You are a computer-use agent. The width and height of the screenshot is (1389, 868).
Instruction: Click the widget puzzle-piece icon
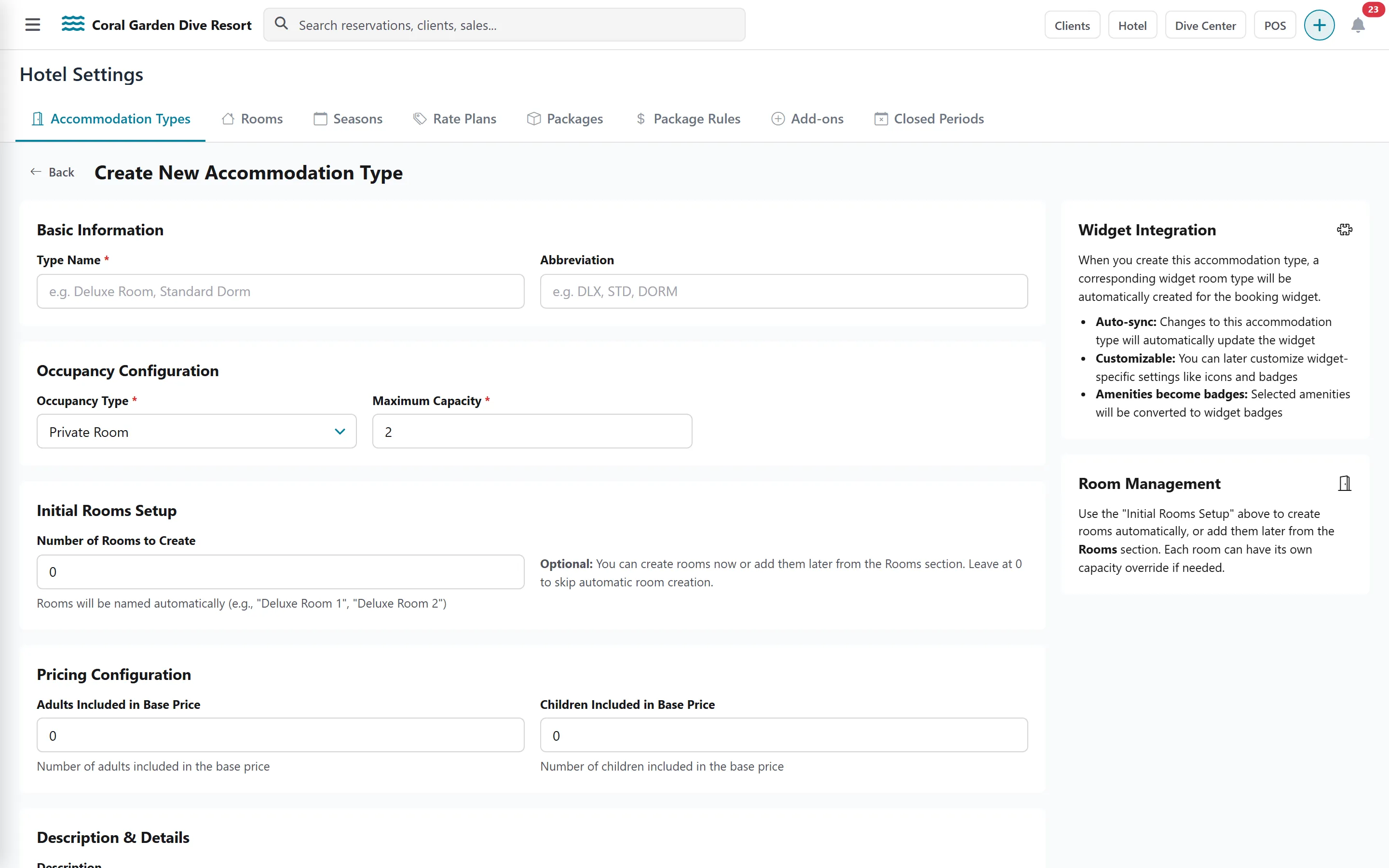1344,230
